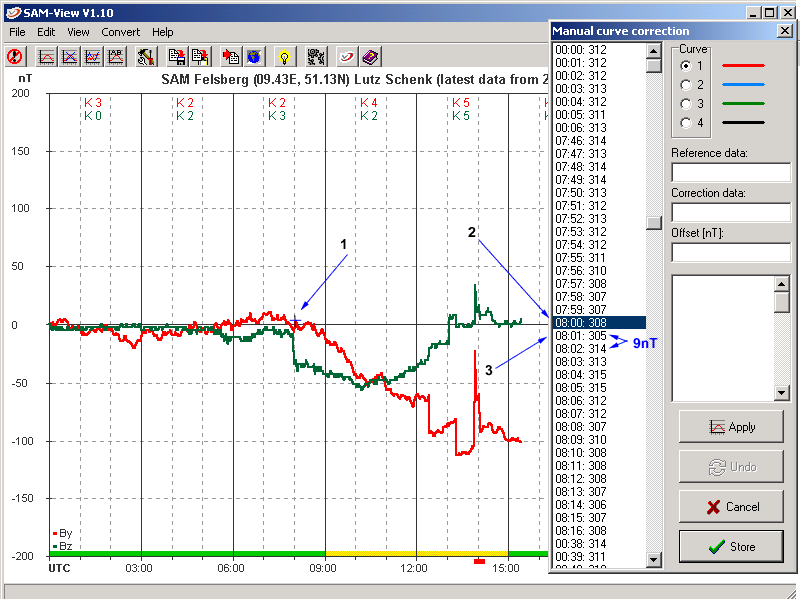Select the list row "00:05: 311"
The height and width of the screenshot is (600, 800).
point(599,115)
